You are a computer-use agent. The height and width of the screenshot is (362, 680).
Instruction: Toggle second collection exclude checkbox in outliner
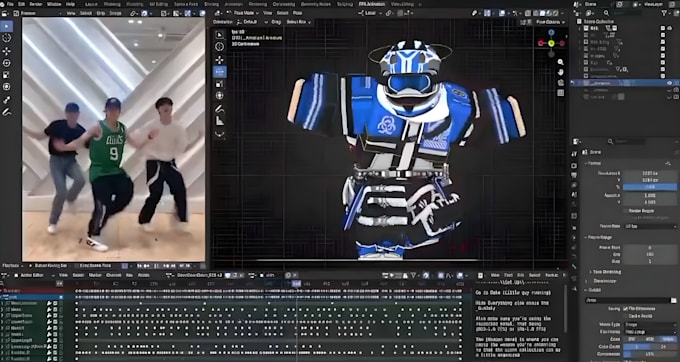click(x=663, y=35)
